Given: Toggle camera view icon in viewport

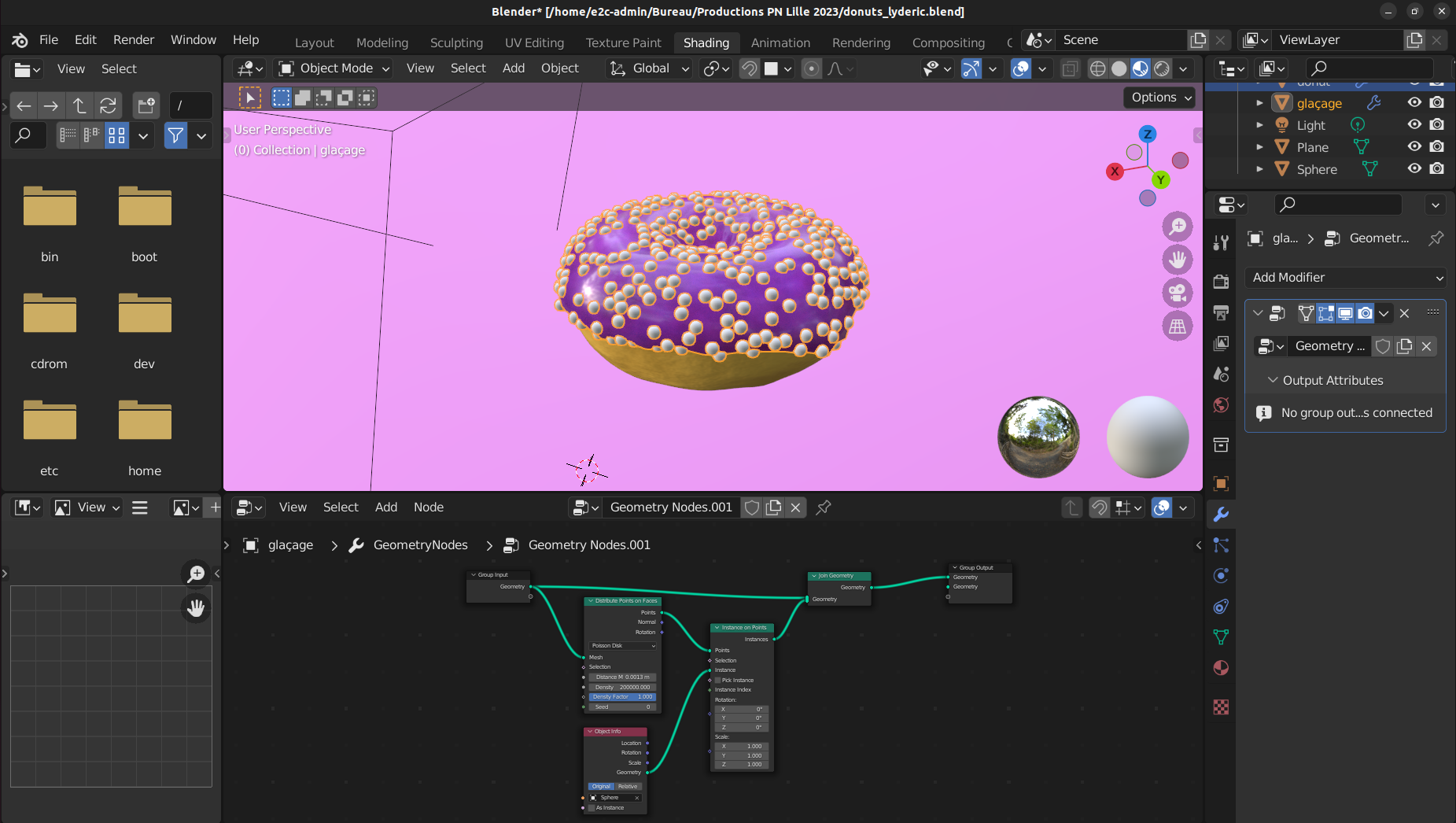Looking at the screenshot, I should coord(1178,293).
